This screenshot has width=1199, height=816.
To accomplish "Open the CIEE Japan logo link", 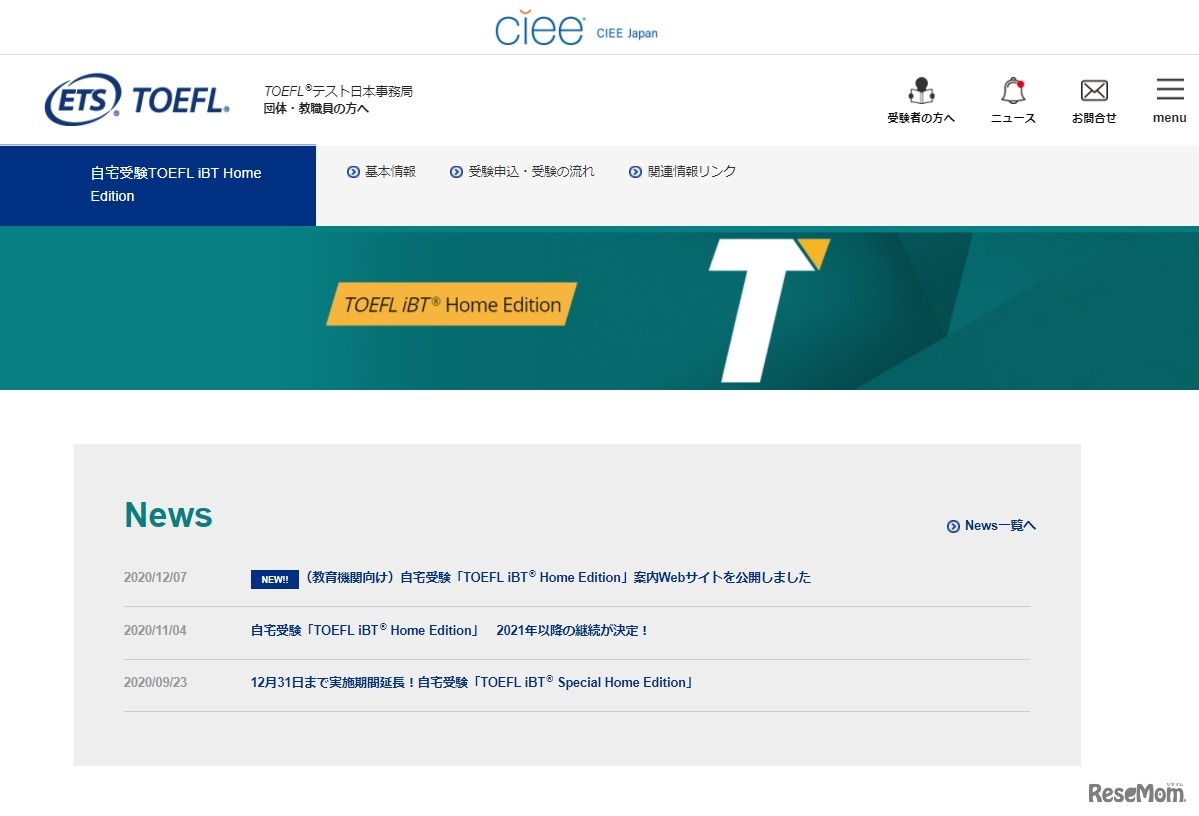I will [x=576, y=29].
